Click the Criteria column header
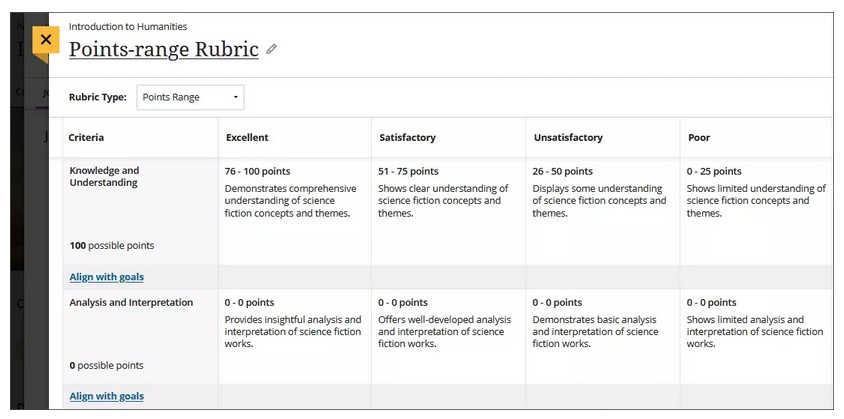 [x=86, y=138]
